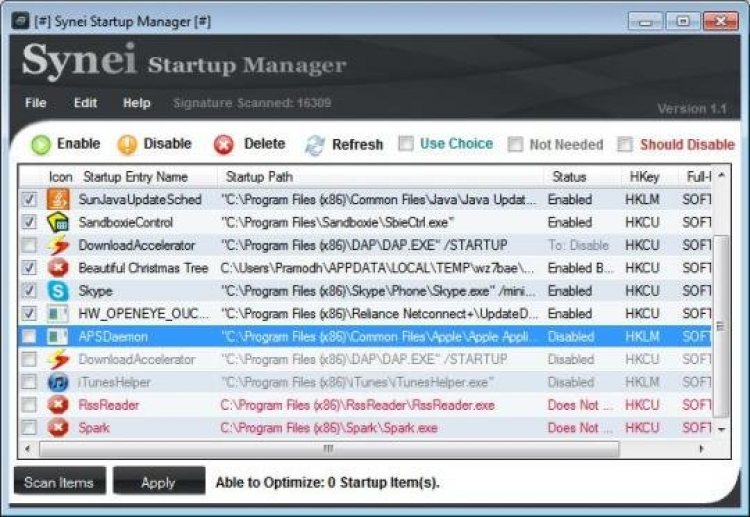Image resolution: width=750 pixels, height=517 pixels.
Task: Click the red X icon of Beautiful Christmas Tree
Action: pyautogui.click(x=58, y=268)
